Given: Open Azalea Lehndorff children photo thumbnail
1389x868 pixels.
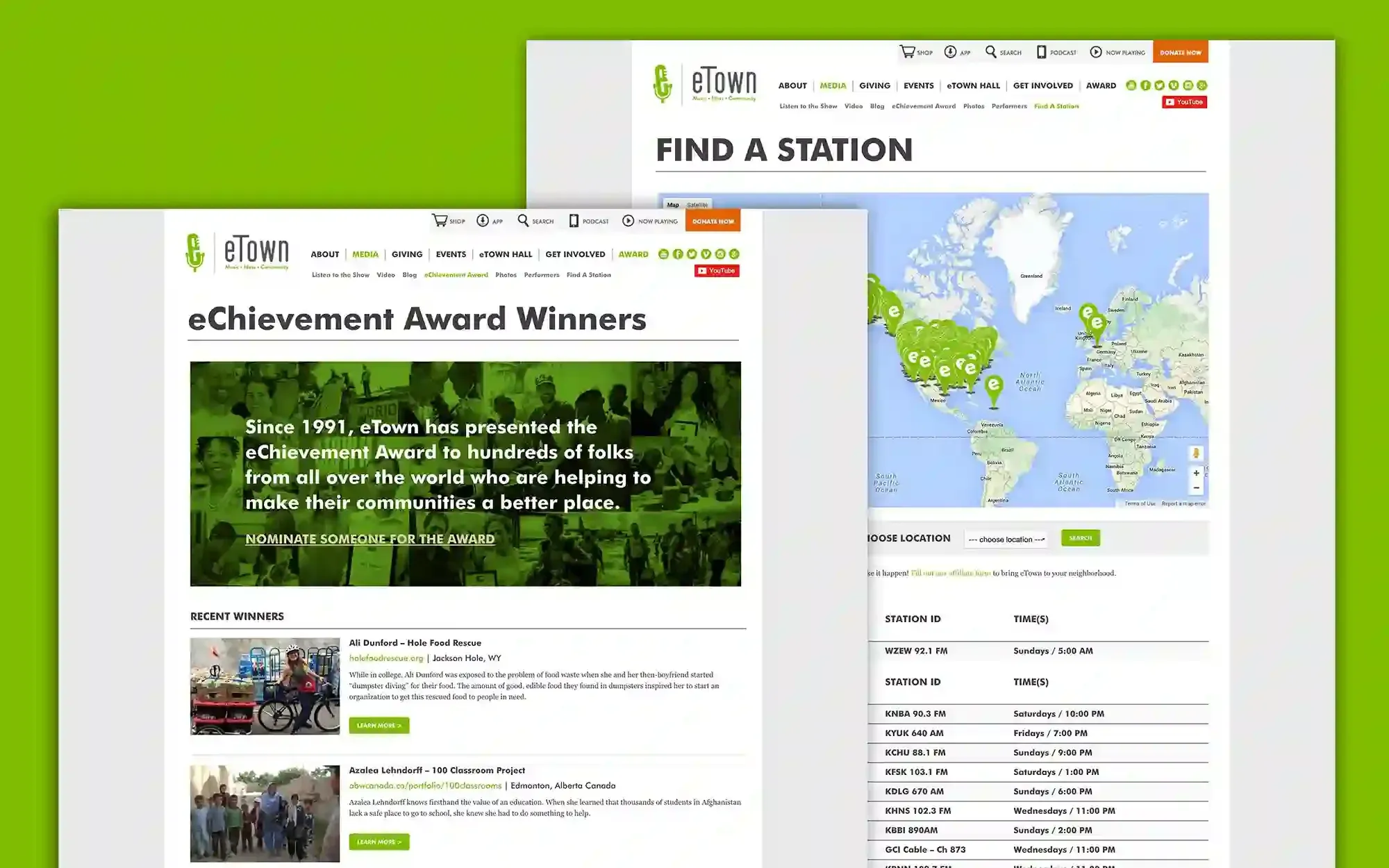Looking at the screenshot, I should [265, 814].
